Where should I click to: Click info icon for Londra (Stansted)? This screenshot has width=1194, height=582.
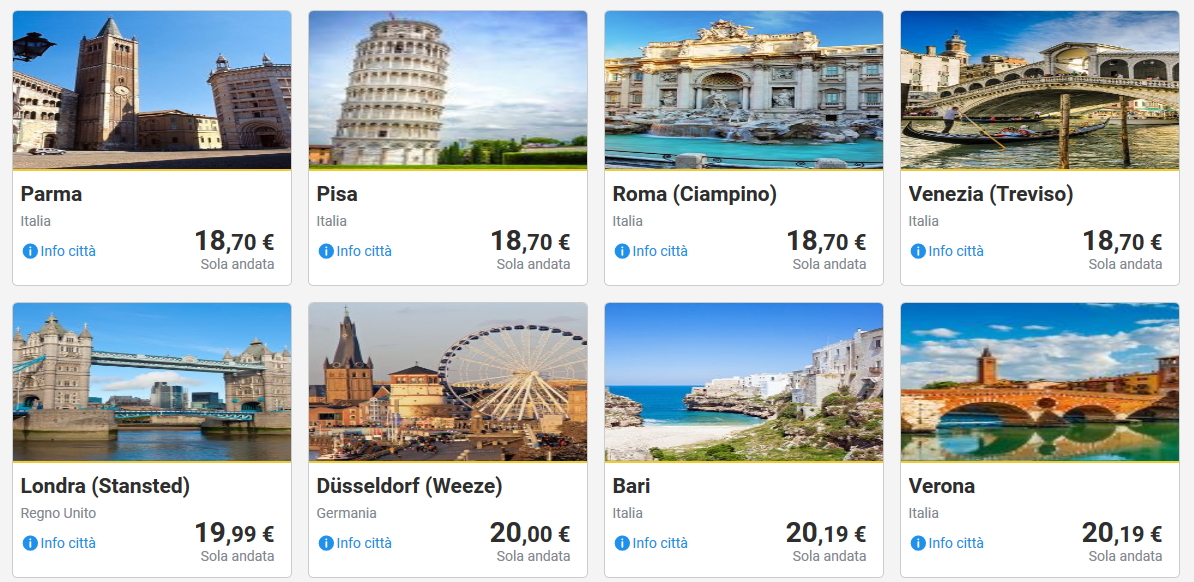click(30, 543)
